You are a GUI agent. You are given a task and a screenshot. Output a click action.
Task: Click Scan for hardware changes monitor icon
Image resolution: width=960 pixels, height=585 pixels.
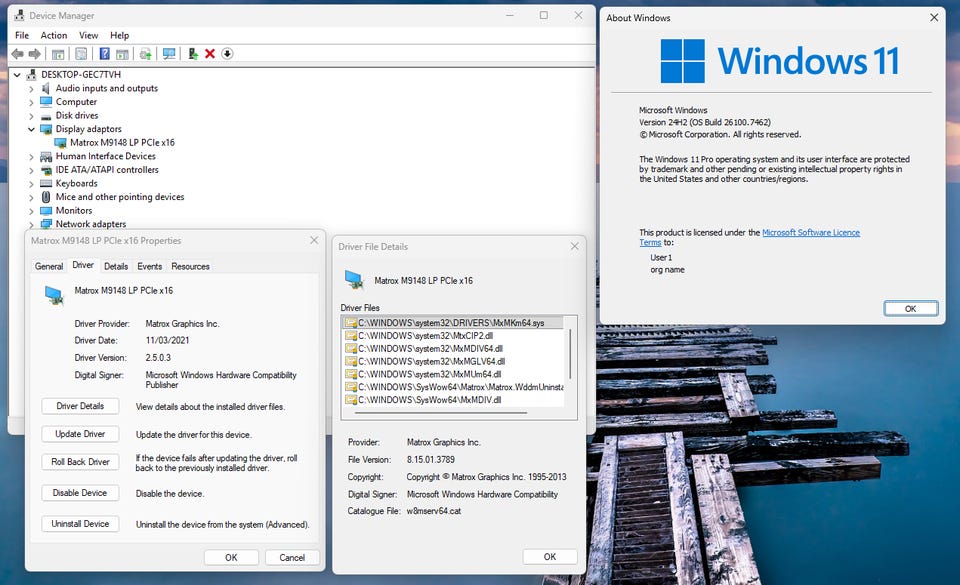[169, 54]
